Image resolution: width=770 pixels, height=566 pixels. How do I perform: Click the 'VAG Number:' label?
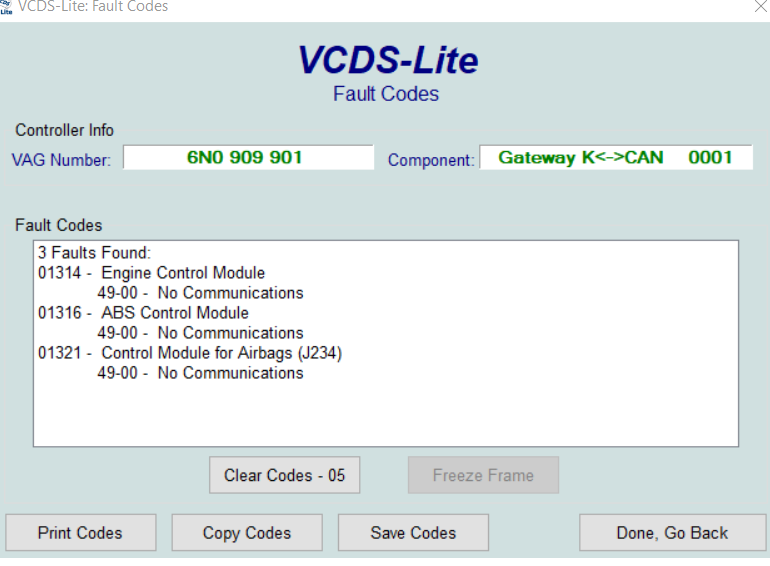(x=61, y=160)
